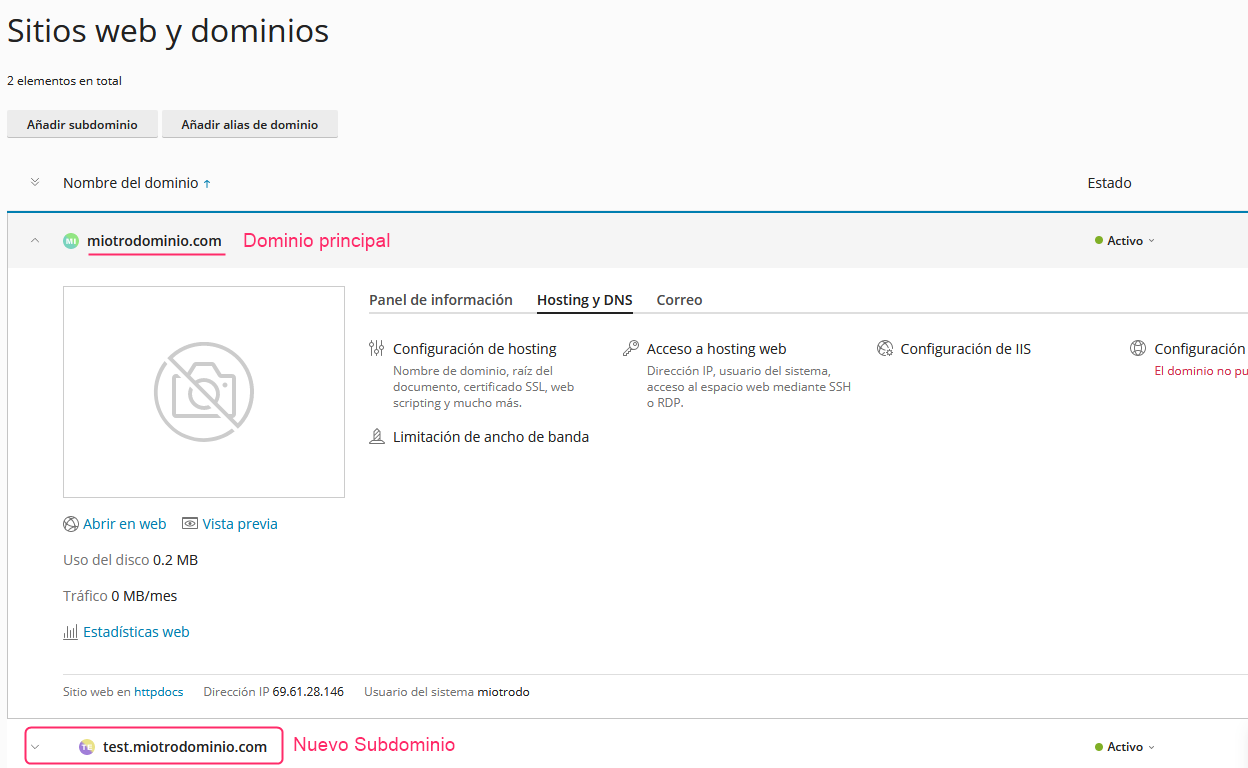Click the Añadir subdominio button
The width and height of the screenshot is (1248, 768).
82,125
